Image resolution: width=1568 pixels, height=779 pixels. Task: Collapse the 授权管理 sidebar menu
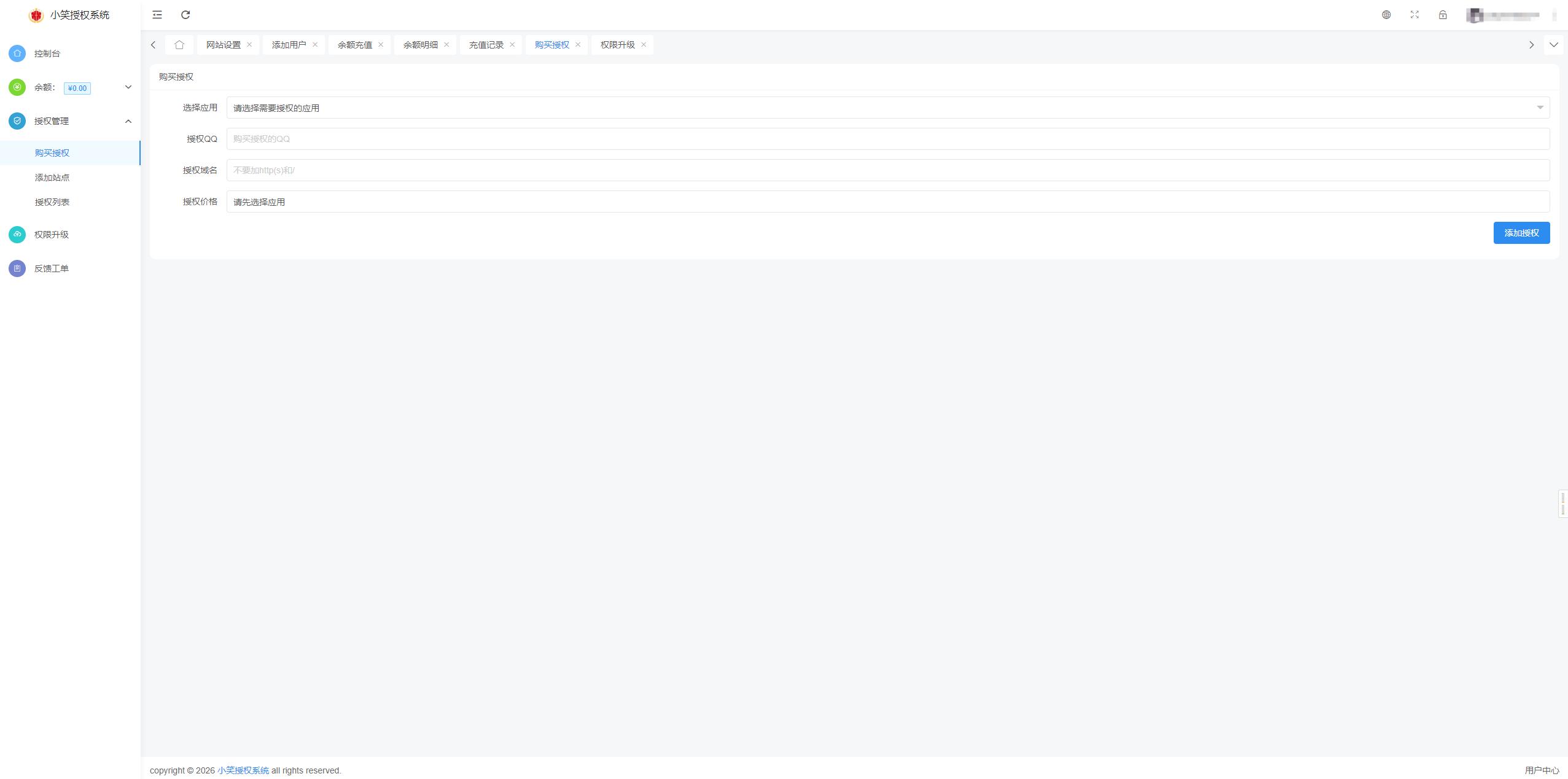click(x=128, y=121)
